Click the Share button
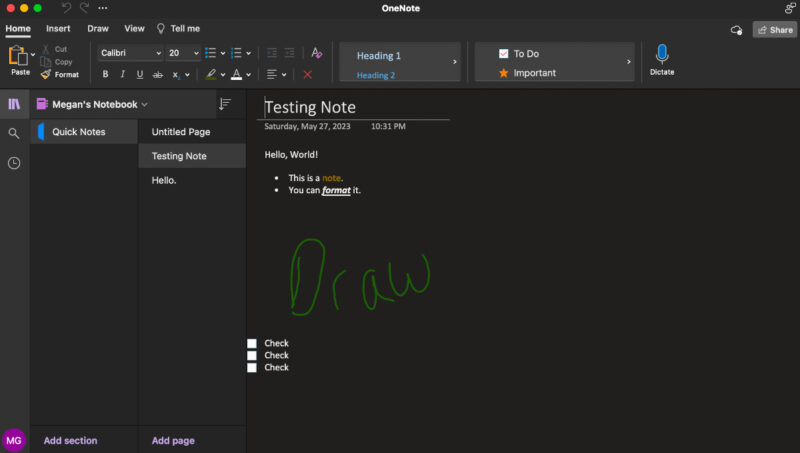The width and height of the screenshot is (800, 453). (774, 30)
